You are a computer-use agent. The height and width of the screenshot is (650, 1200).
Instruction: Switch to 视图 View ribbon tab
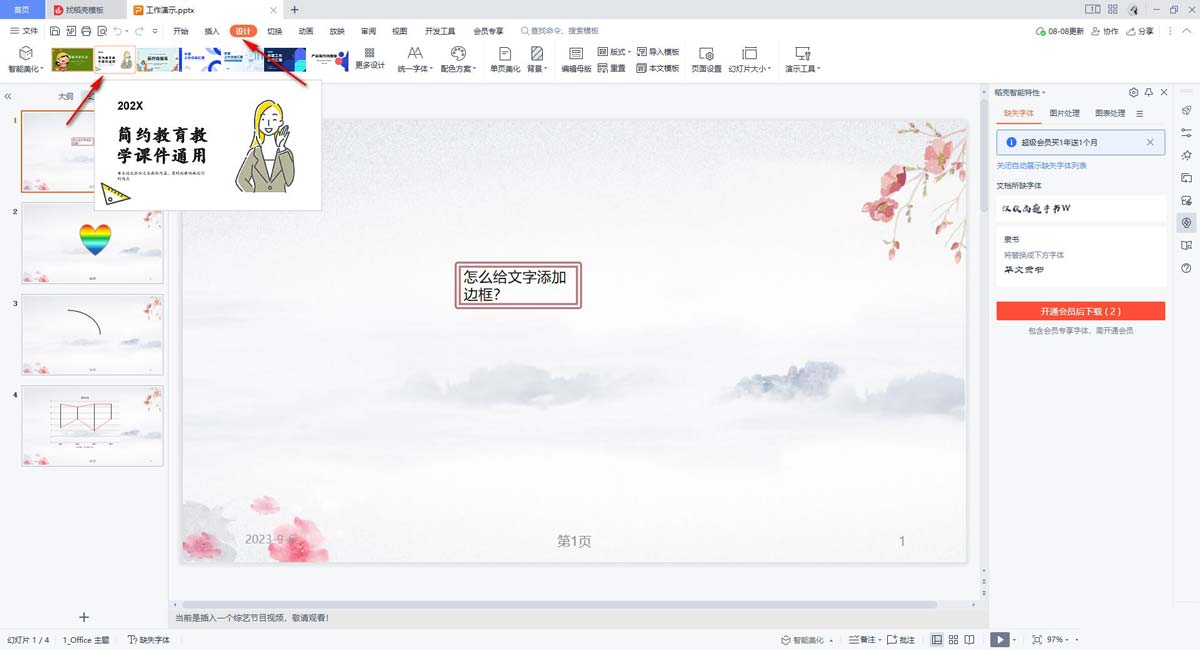(x=400, y=31)
